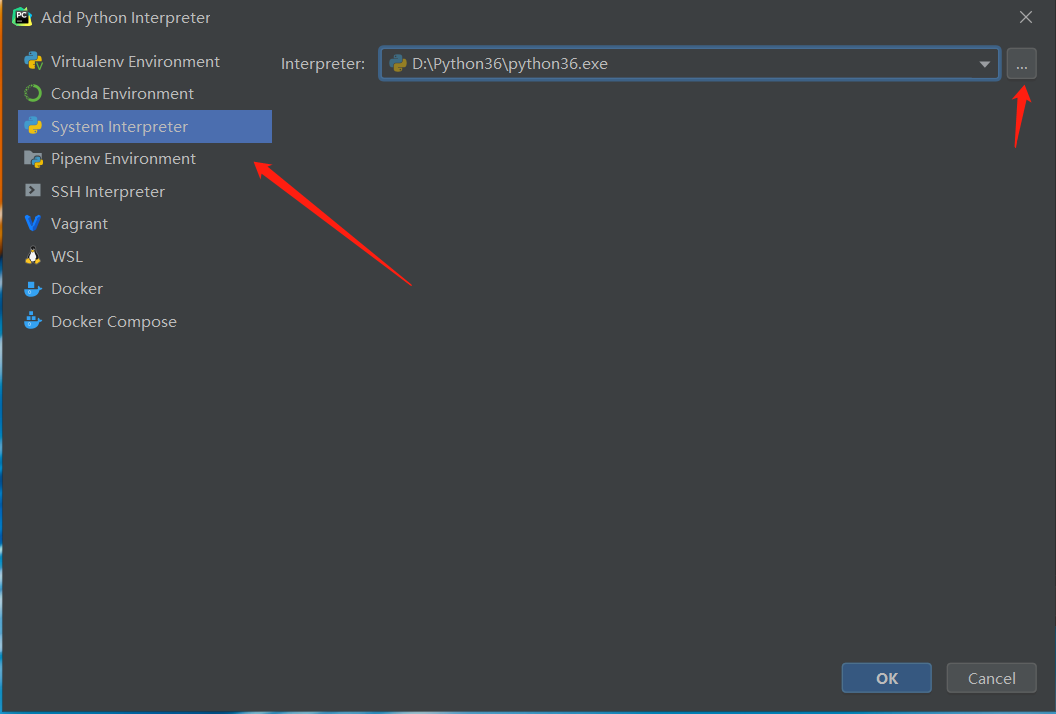Click the PyCharm logo in title bar
The image size is (1056, 714).
pos(22,17)
